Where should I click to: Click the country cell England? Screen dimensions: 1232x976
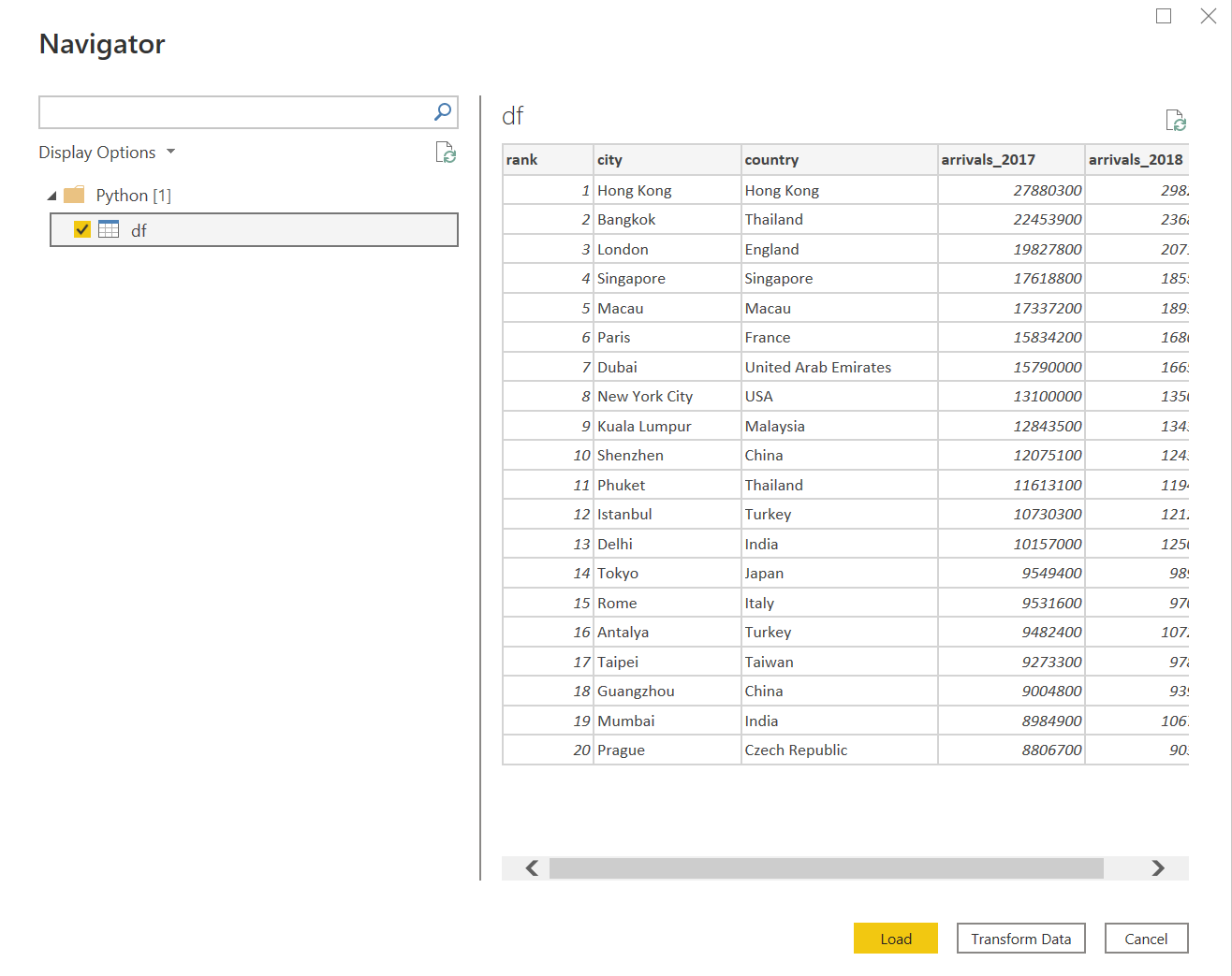[840, 249]
